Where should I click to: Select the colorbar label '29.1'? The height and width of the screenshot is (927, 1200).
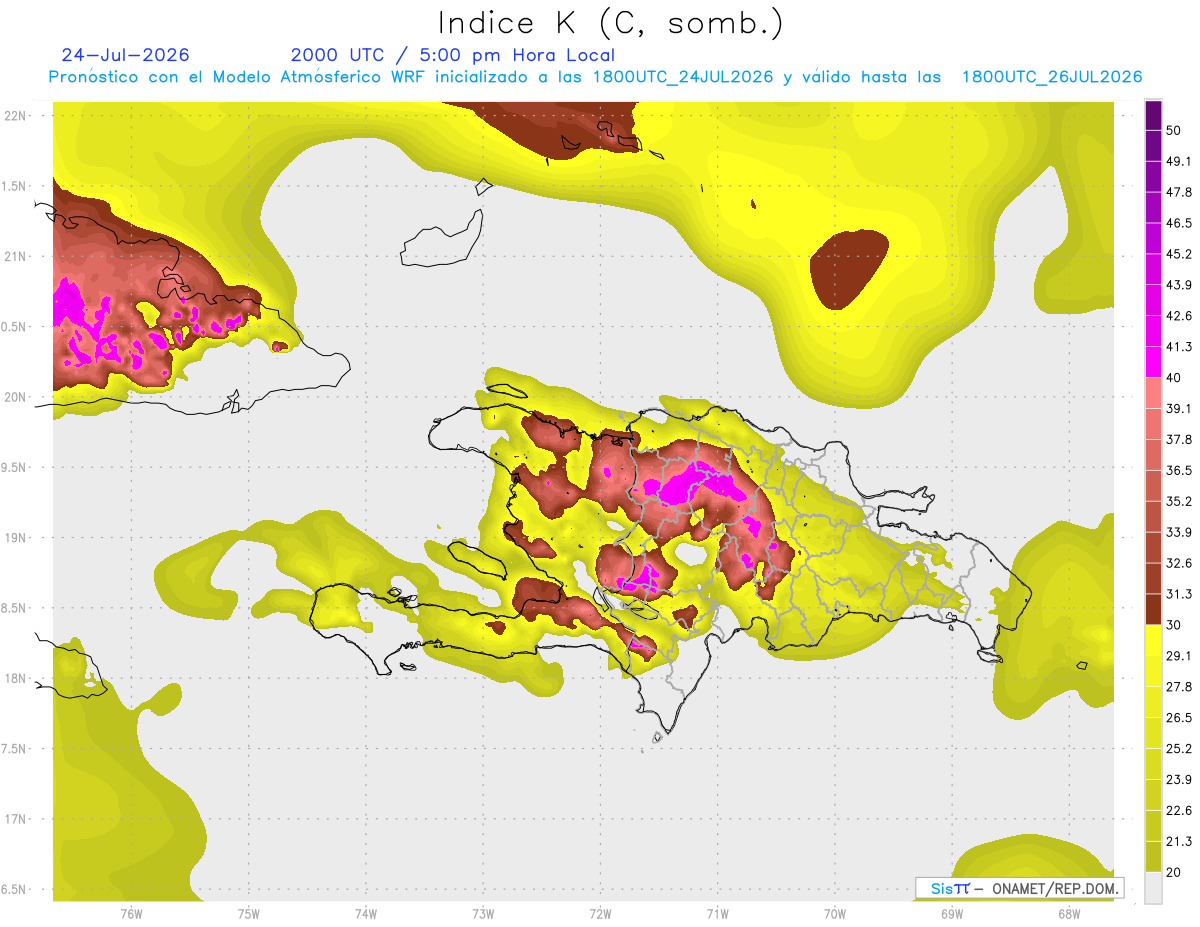1178,655
